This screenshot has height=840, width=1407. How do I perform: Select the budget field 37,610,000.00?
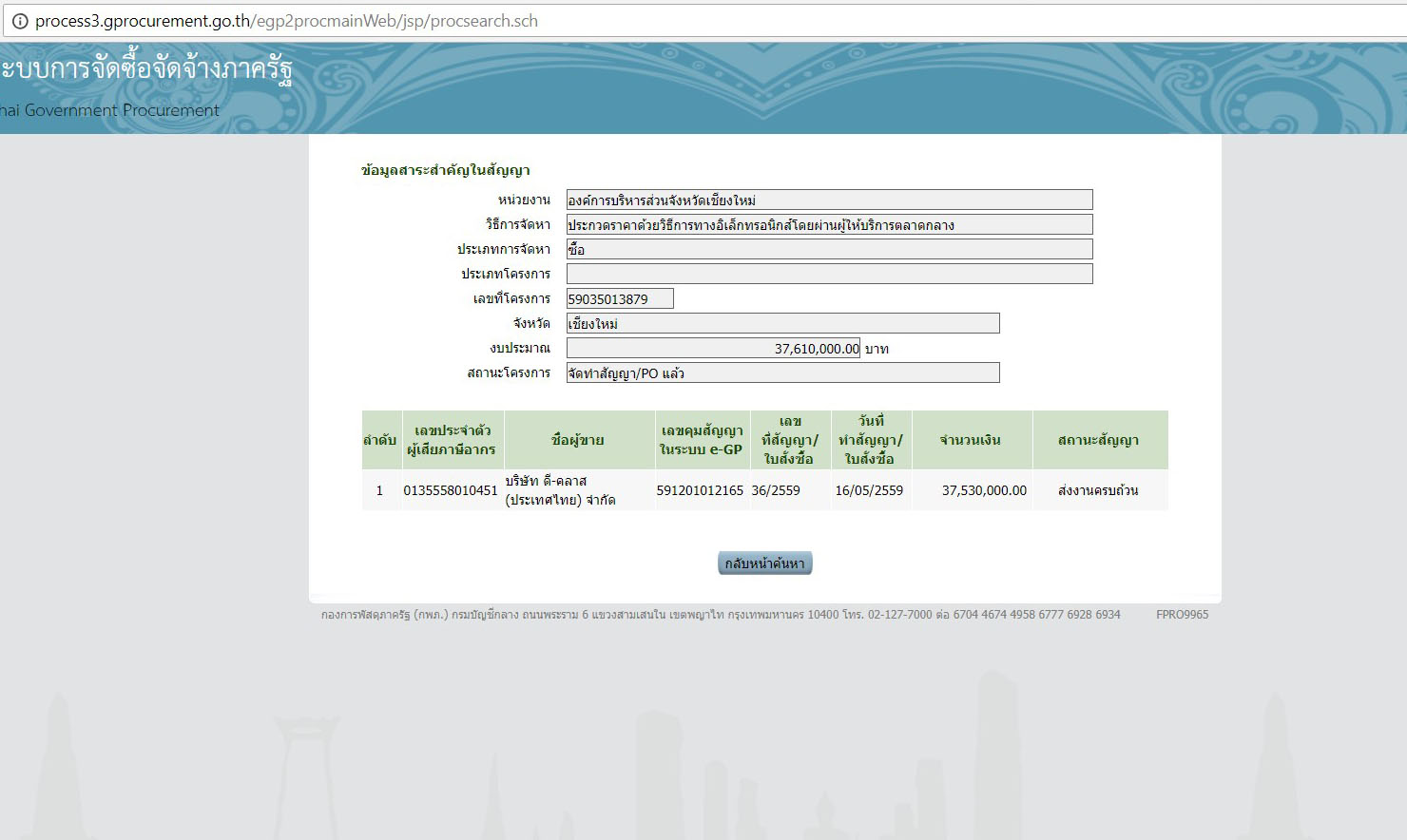713,348
